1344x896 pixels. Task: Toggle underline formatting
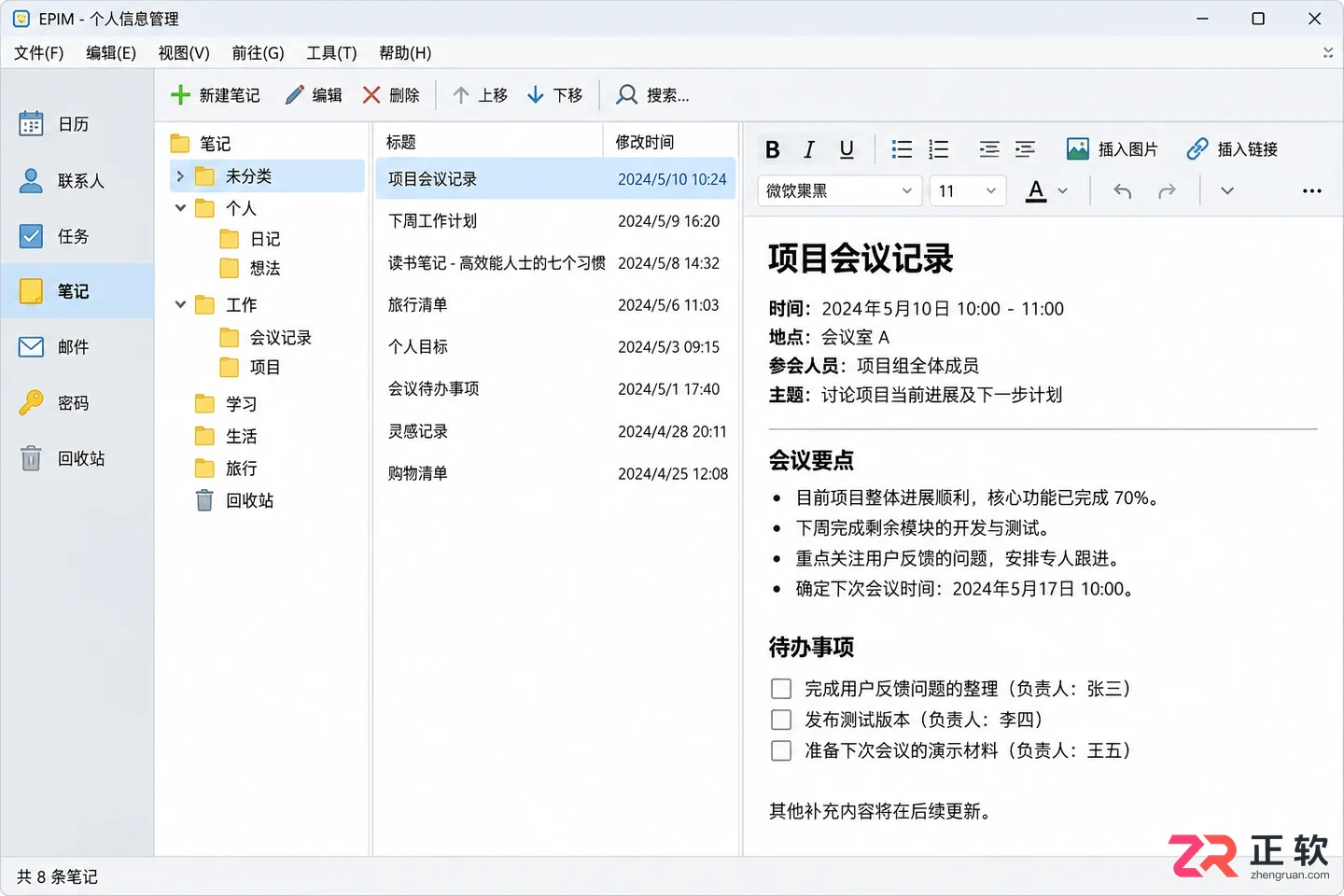(x=847, y=149)
